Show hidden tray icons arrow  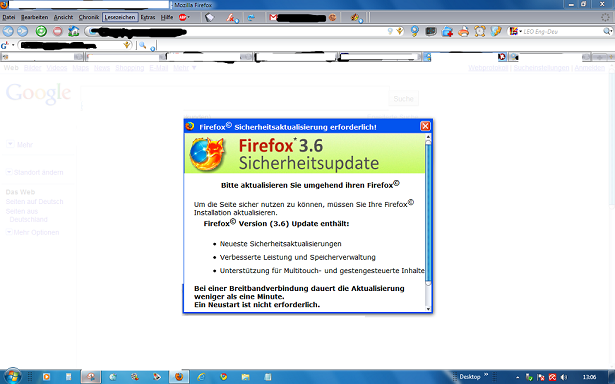pos(517,377)
